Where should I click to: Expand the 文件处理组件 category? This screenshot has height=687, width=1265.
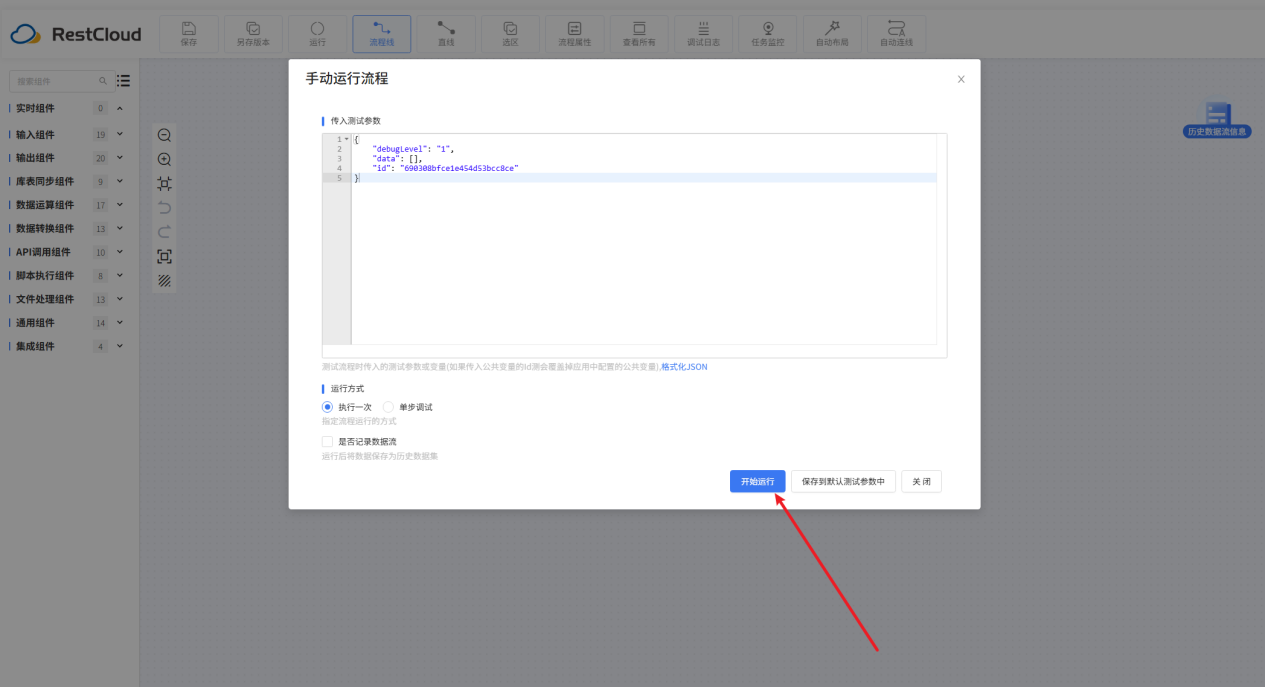pos(120,299)
